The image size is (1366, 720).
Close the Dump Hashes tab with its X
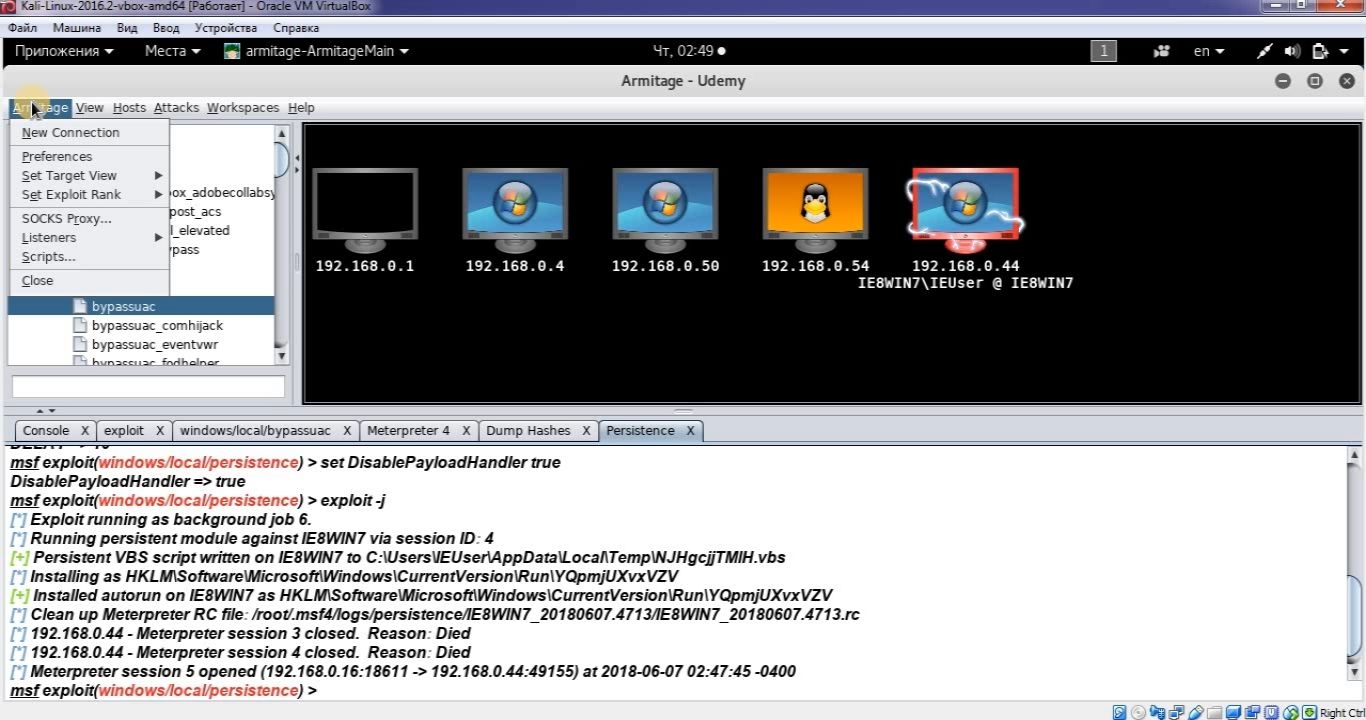(586, 431)
